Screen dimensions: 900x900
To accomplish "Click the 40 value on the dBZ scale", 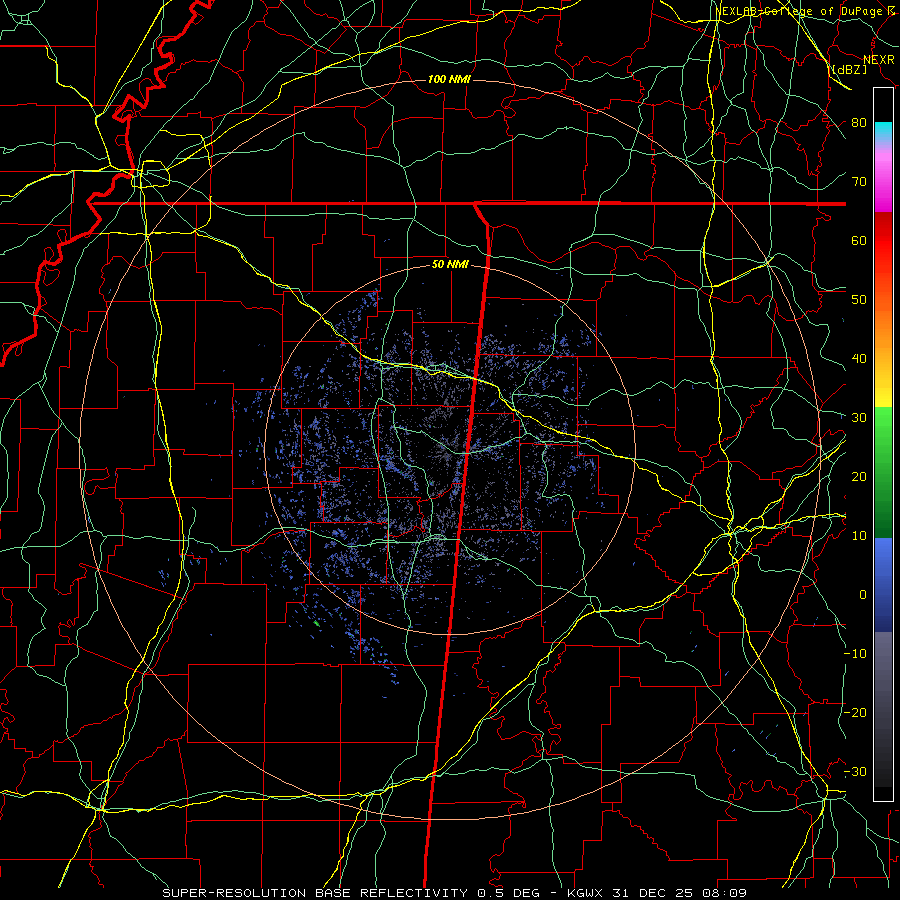I will point(859,359).
